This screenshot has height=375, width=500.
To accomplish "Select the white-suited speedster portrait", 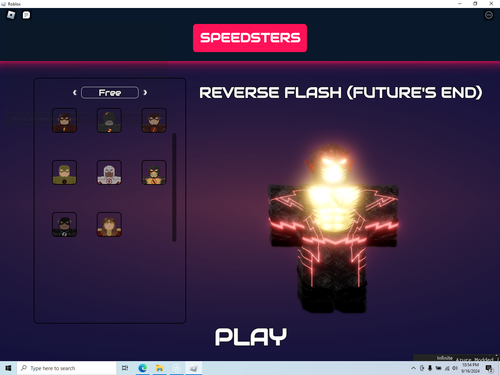I will click(109, 172).
